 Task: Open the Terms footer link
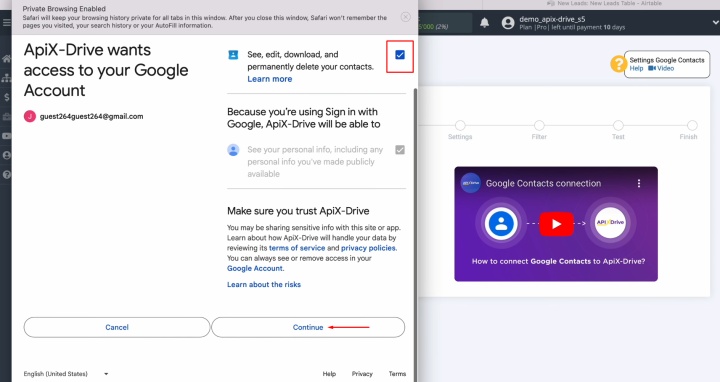click(x=397, y=374)
